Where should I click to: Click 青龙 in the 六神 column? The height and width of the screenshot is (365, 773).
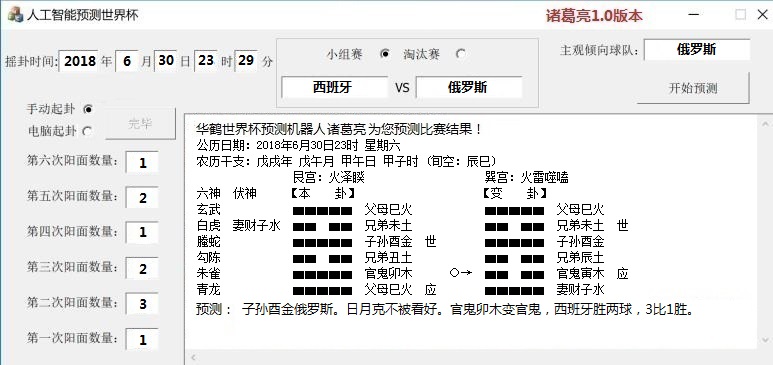click(208, 289)
